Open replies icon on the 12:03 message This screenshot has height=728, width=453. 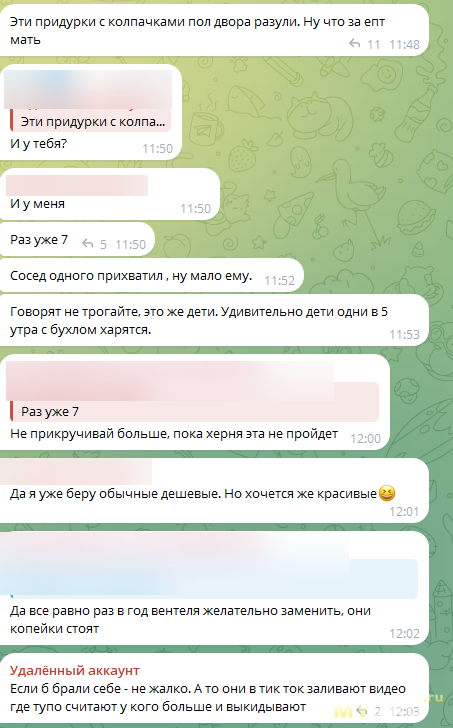tap(362, 711)
